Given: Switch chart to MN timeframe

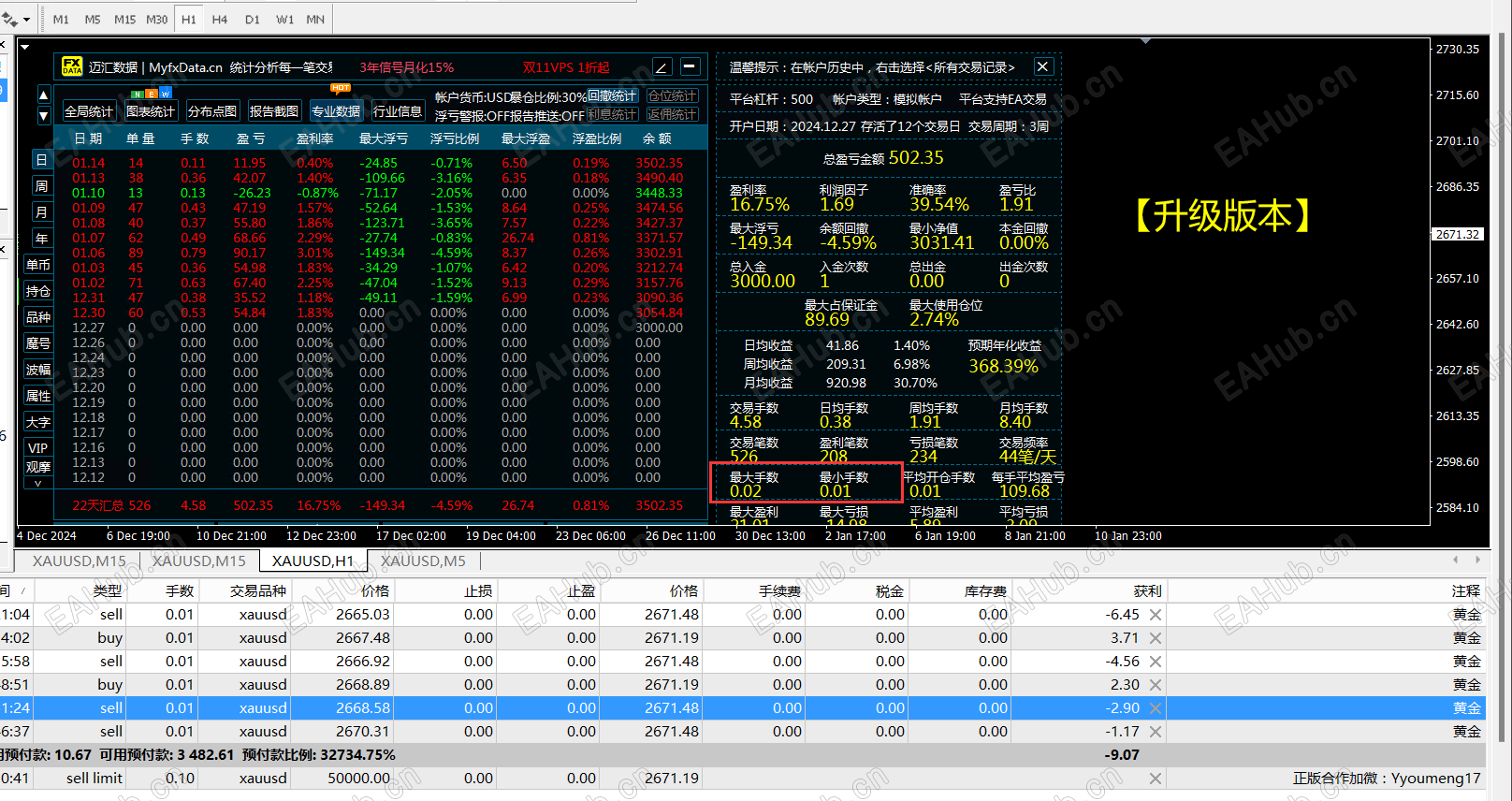Looking at the screenshot, I should pos(315,19).
